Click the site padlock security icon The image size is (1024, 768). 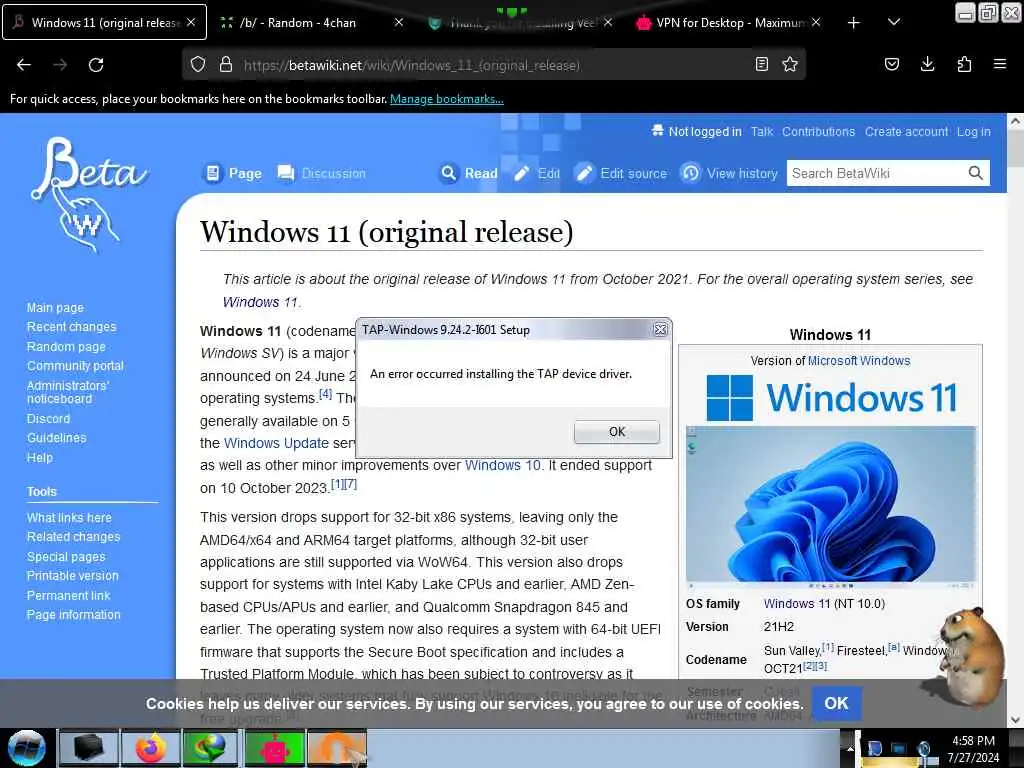[x=226, y=64]
